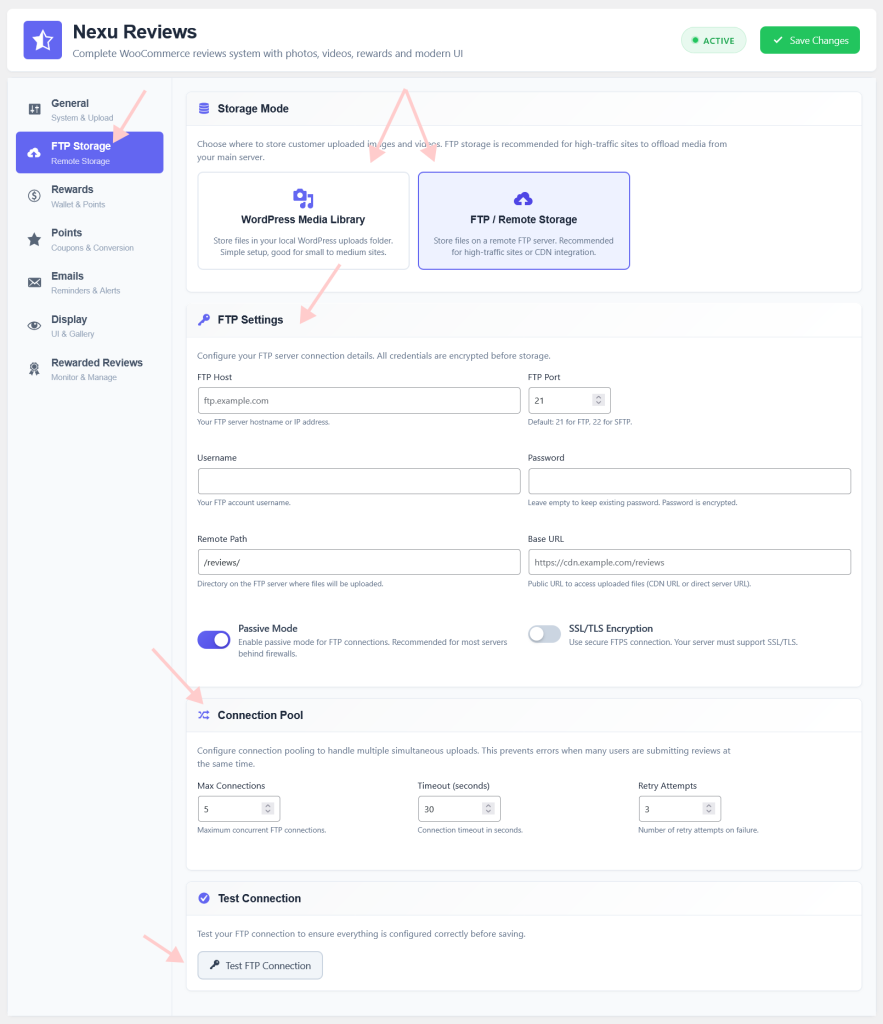Click the Passive Mode label text

point(268,628)
